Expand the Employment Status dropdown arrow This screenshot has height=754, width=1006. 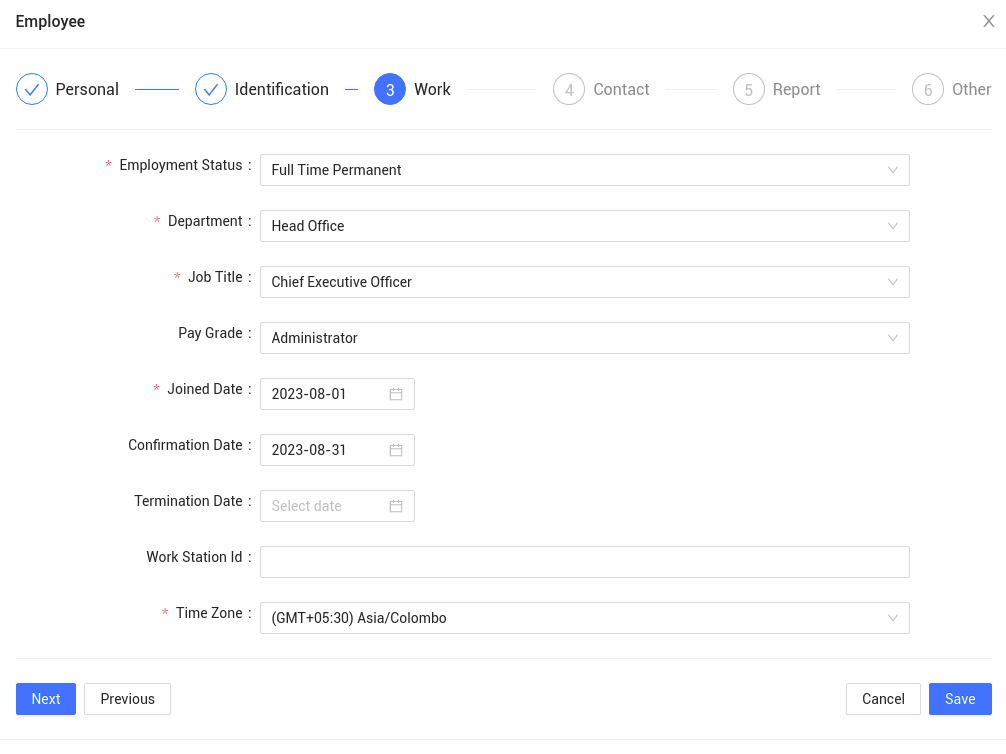892,170
